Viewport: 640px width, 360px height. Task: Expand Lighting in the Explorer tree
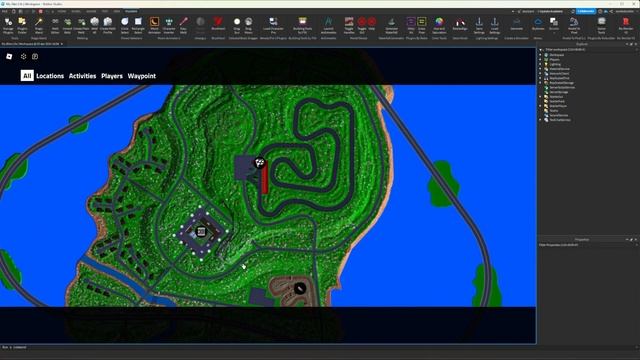(540, 64)
